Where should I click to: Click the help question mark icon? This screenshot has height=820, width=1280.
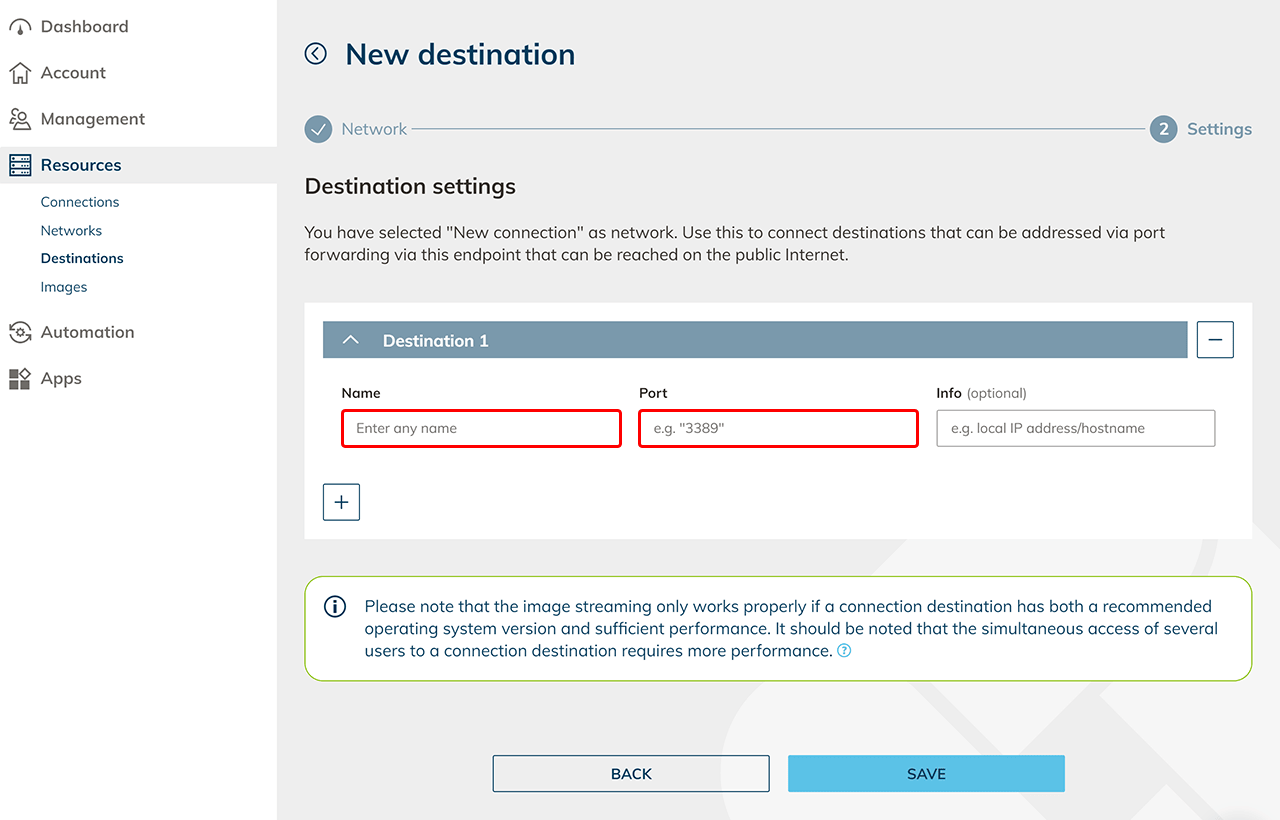pos(844,651)
